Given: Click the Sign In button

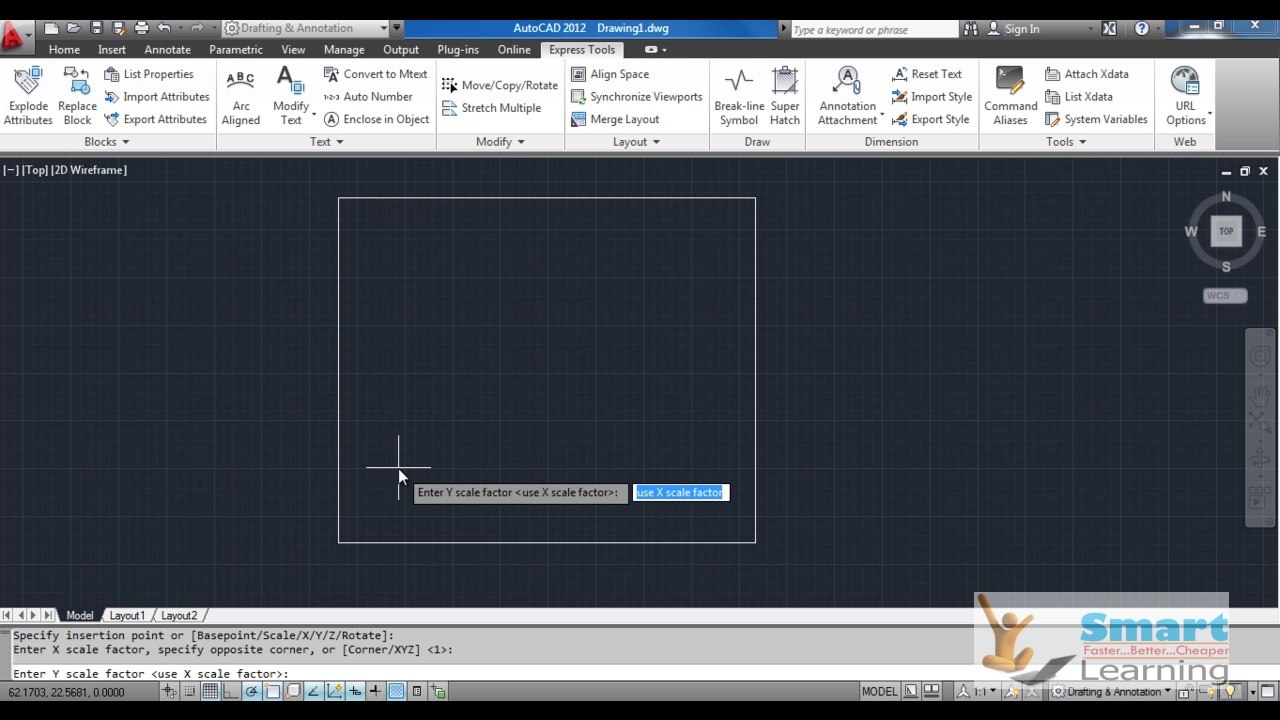Looking at the screenshot, I should coord(1013,29).
